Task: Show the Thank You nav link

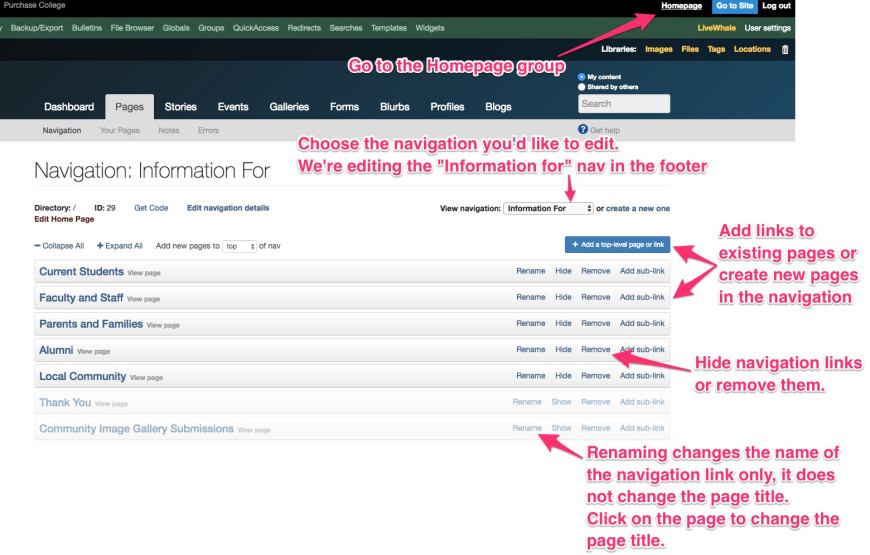Action: [x=562, y=402]
